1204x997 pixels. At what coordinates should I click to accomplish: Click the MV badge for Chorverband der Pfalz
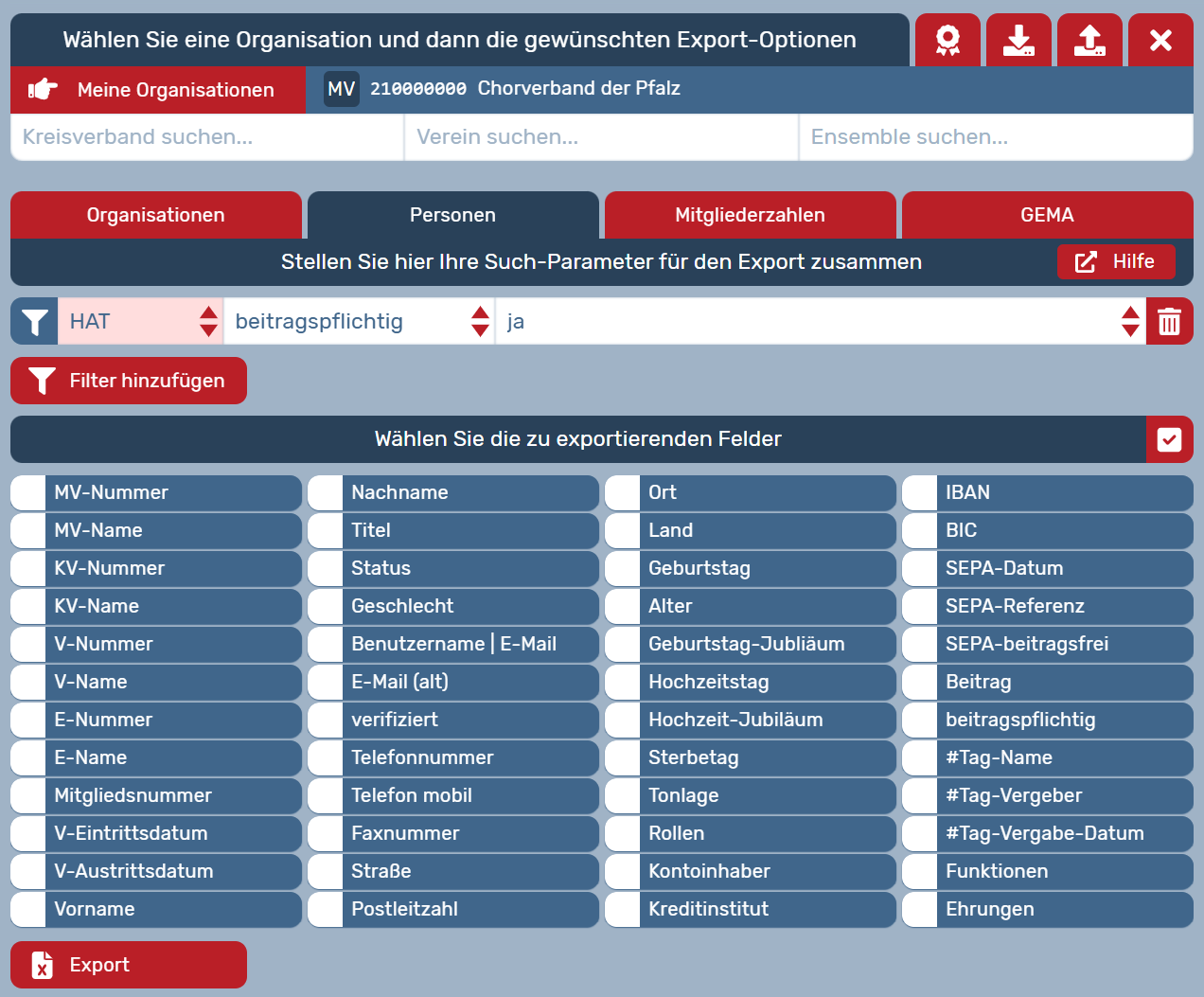coord(341,89)
